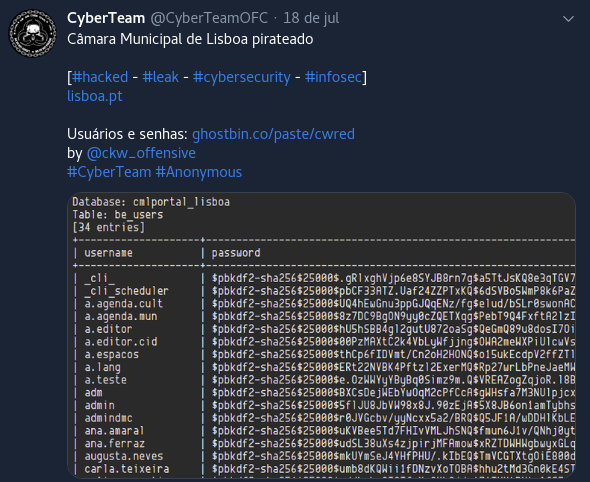Image resolution: width=590 pixels, height=482 pixels.
Task: Click the tweet text 'Câmara Municipal de Lisboa pirateado'
Action: 190,39
